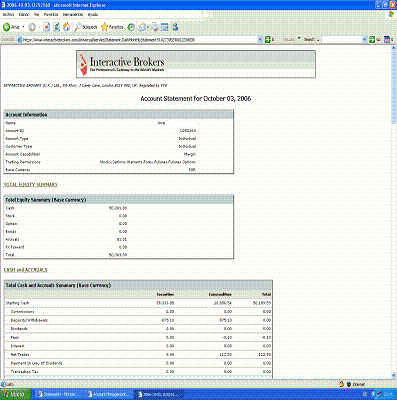This screenshot has height=400, width=397.
Task: Click the Print toolbar icon
Action: [x=155, y=27]
